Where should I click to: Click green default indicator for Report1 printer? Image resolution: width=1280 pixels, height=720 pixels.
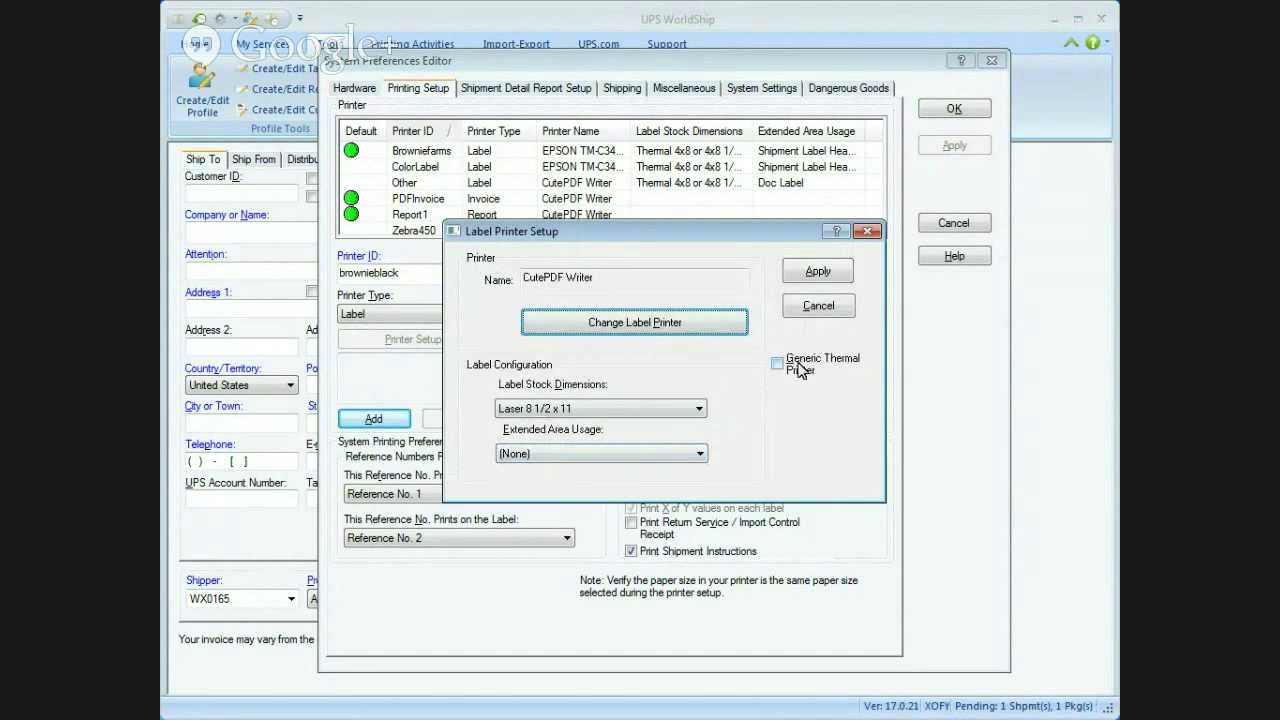351,214
